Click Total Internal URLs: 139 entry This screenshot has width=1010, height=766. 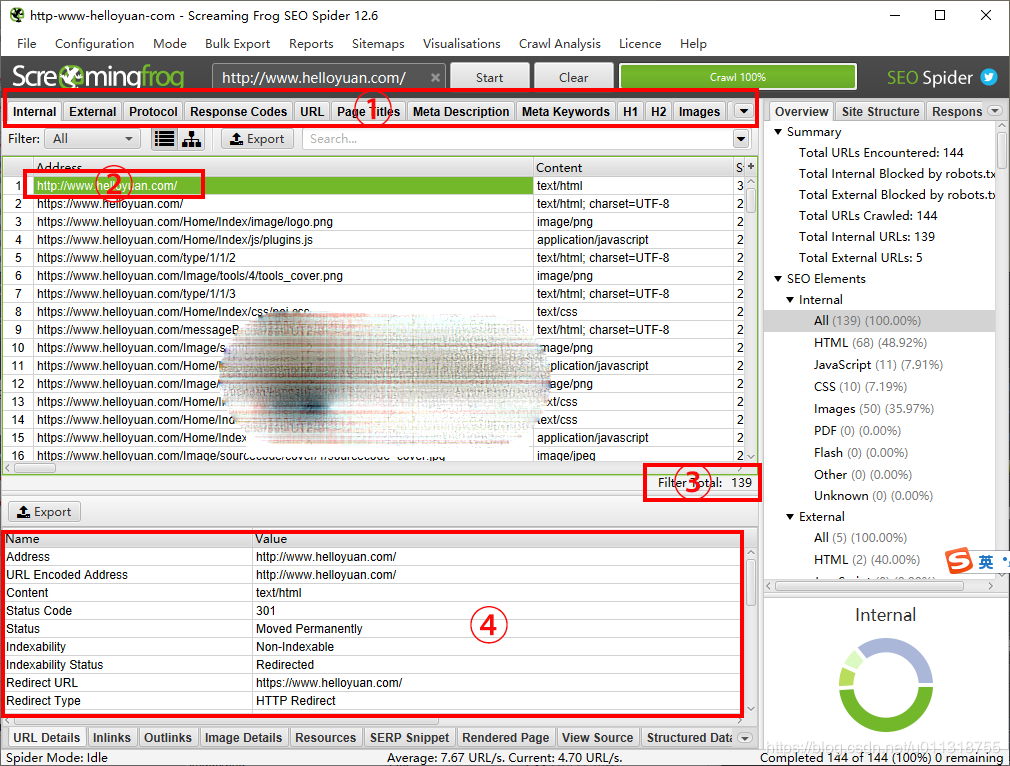pos(866,236)
